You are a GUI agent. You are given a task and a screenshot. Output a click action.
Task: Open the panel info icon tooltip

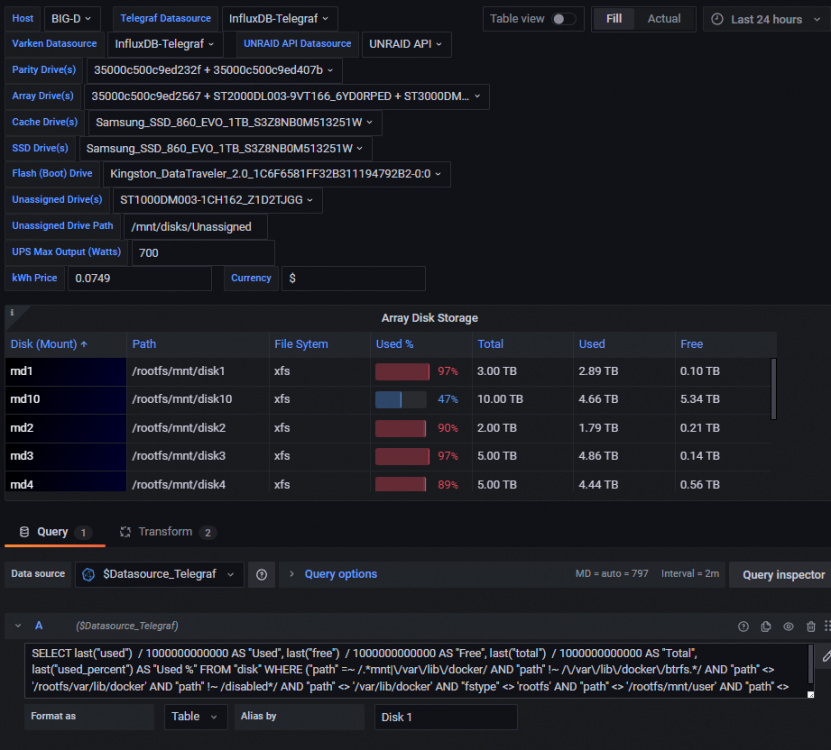12,313
